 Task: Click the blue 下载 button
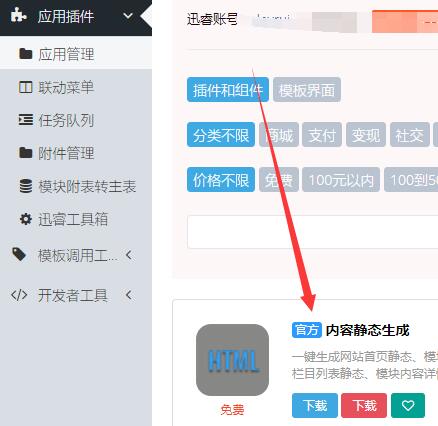coord(315,405)
